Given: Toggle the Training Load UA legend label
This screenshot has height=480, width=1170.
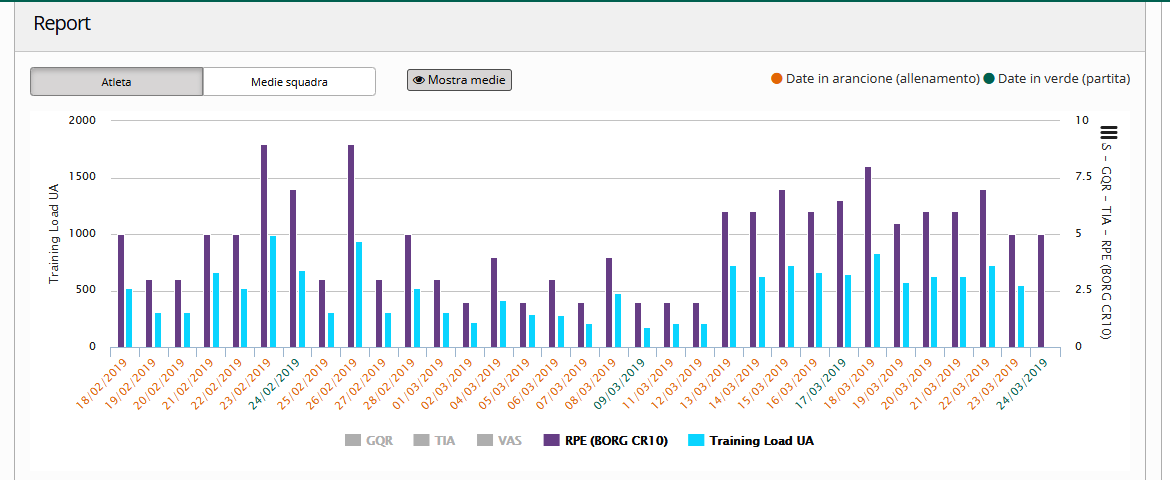Looking at the screenshot, I should point(760,440).
